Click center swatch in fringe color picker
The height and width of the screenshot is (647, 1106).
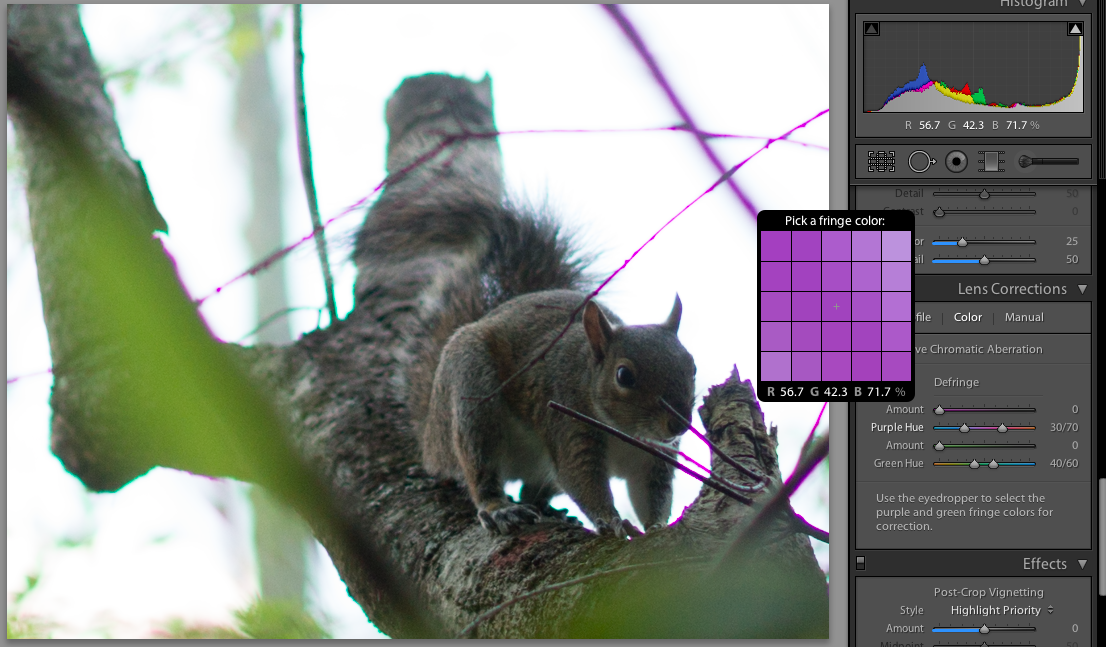pos(836,306)
